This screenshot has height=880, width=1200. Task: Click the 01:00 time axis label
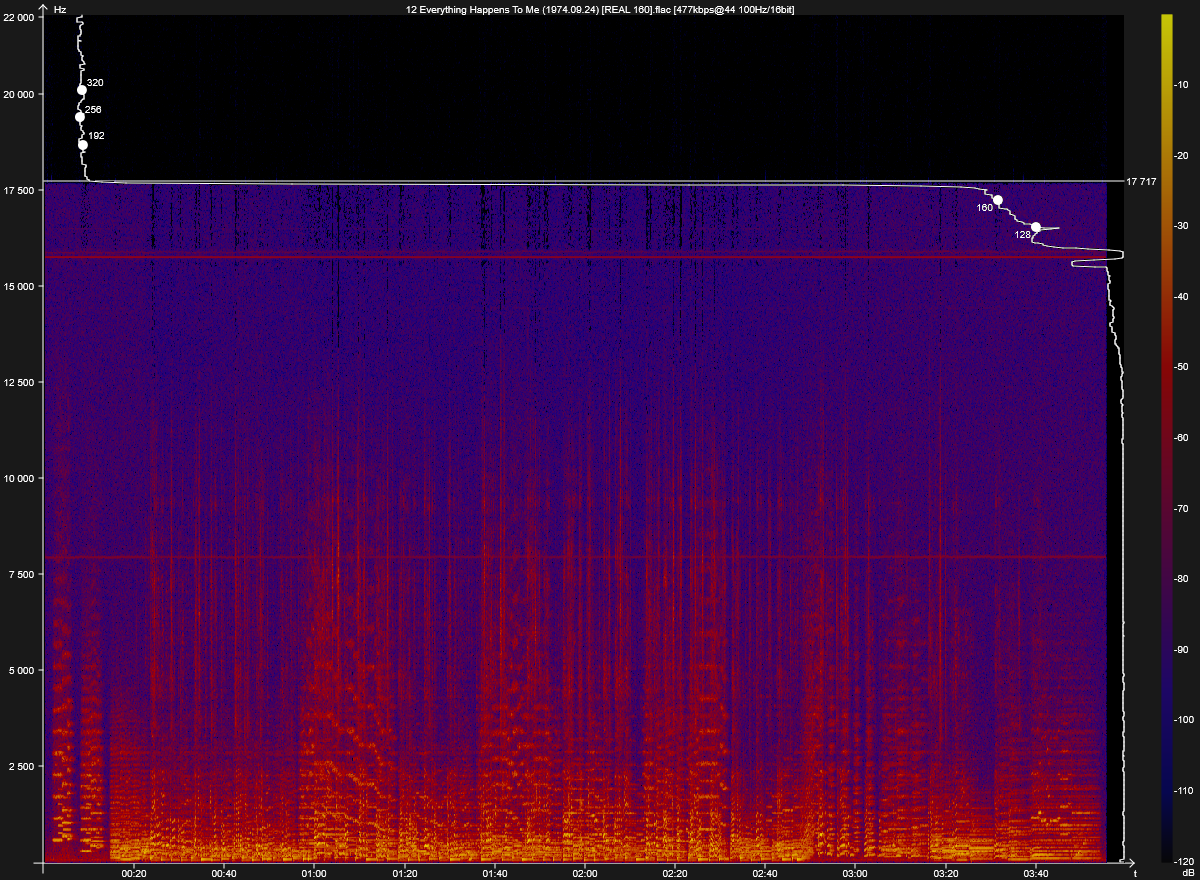tap(314, 873)
